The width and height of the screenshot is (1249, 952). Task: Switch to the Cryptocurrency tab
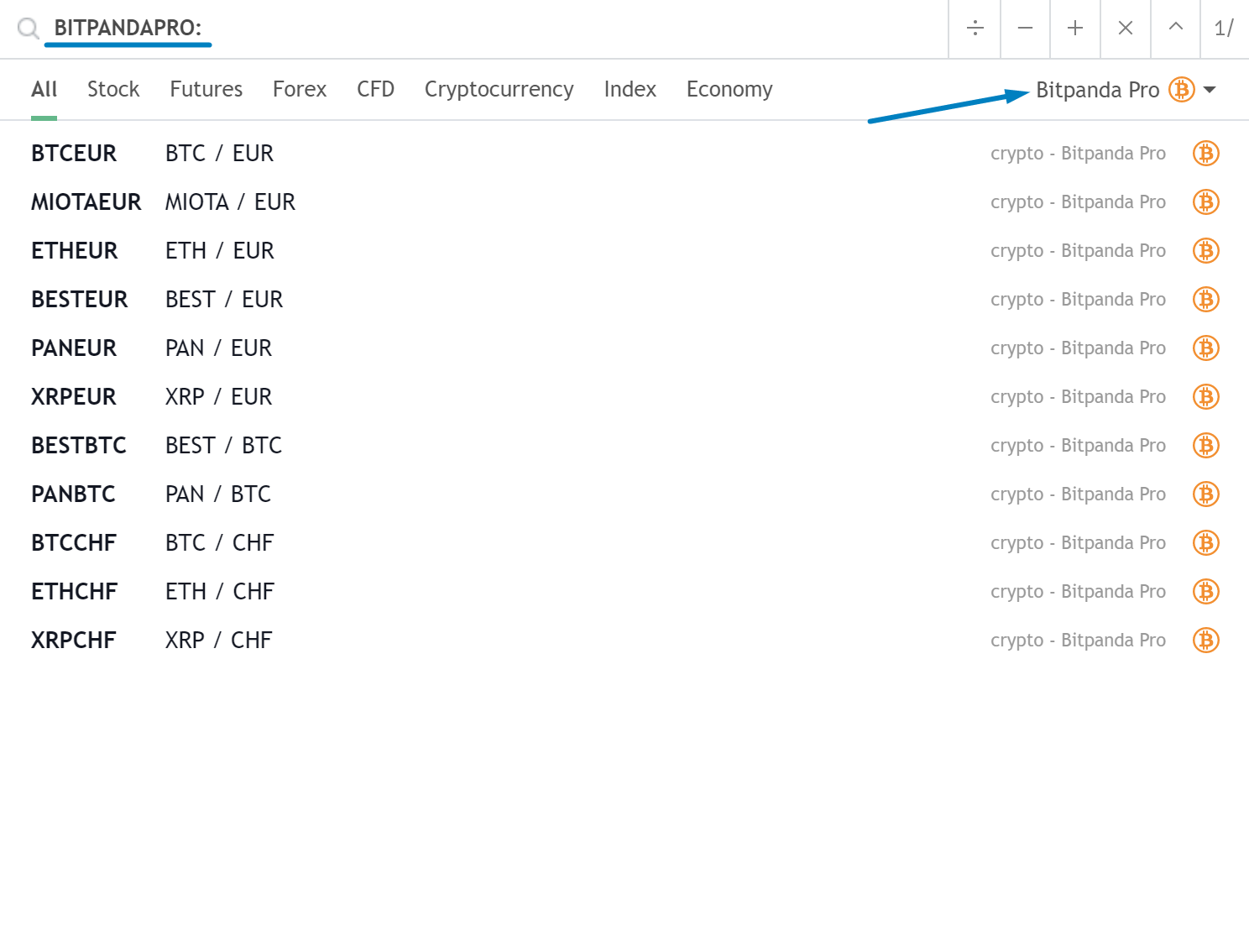[499, 90]
